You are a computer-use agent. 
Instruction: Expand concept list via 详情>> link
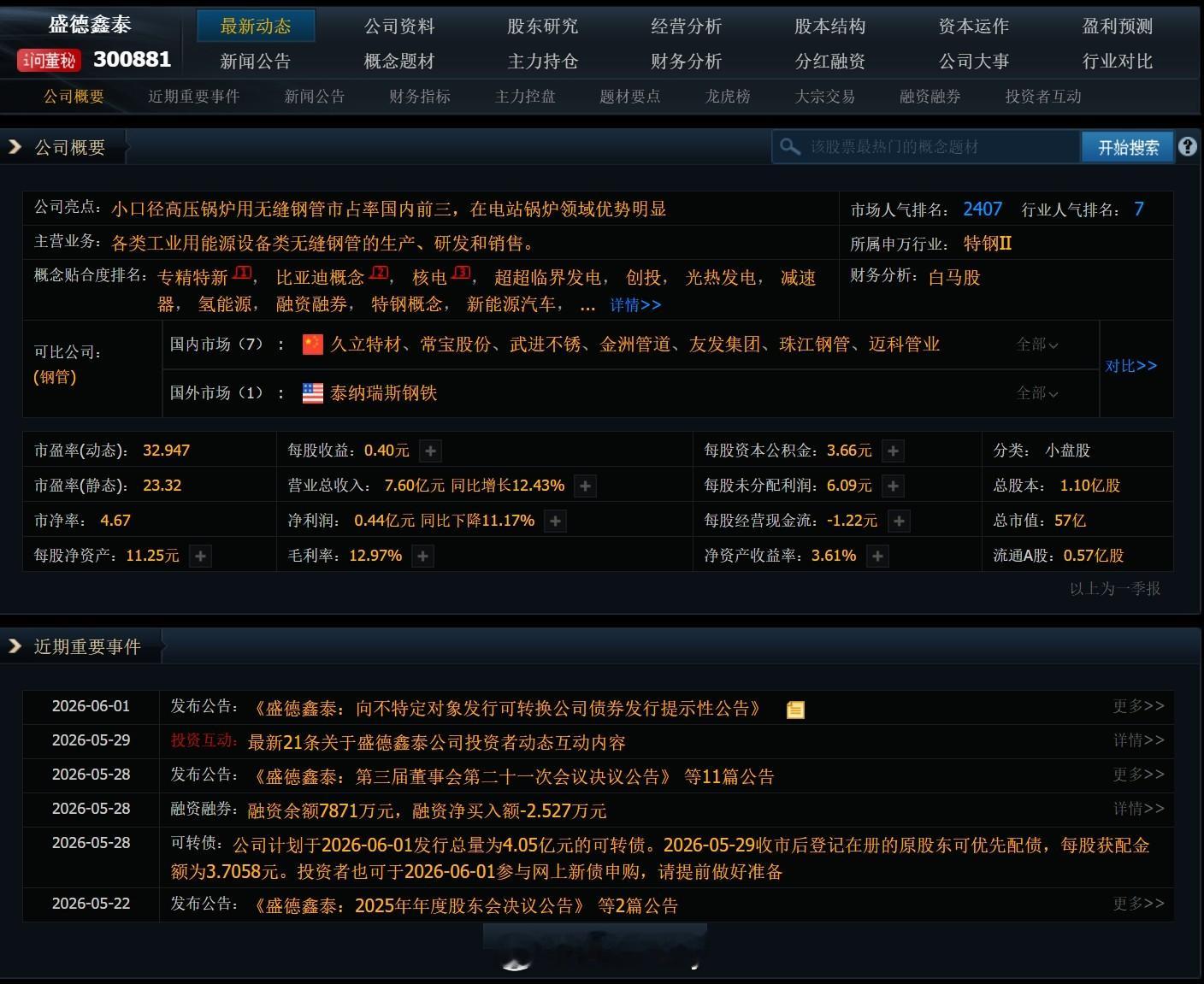coord(635,305)
